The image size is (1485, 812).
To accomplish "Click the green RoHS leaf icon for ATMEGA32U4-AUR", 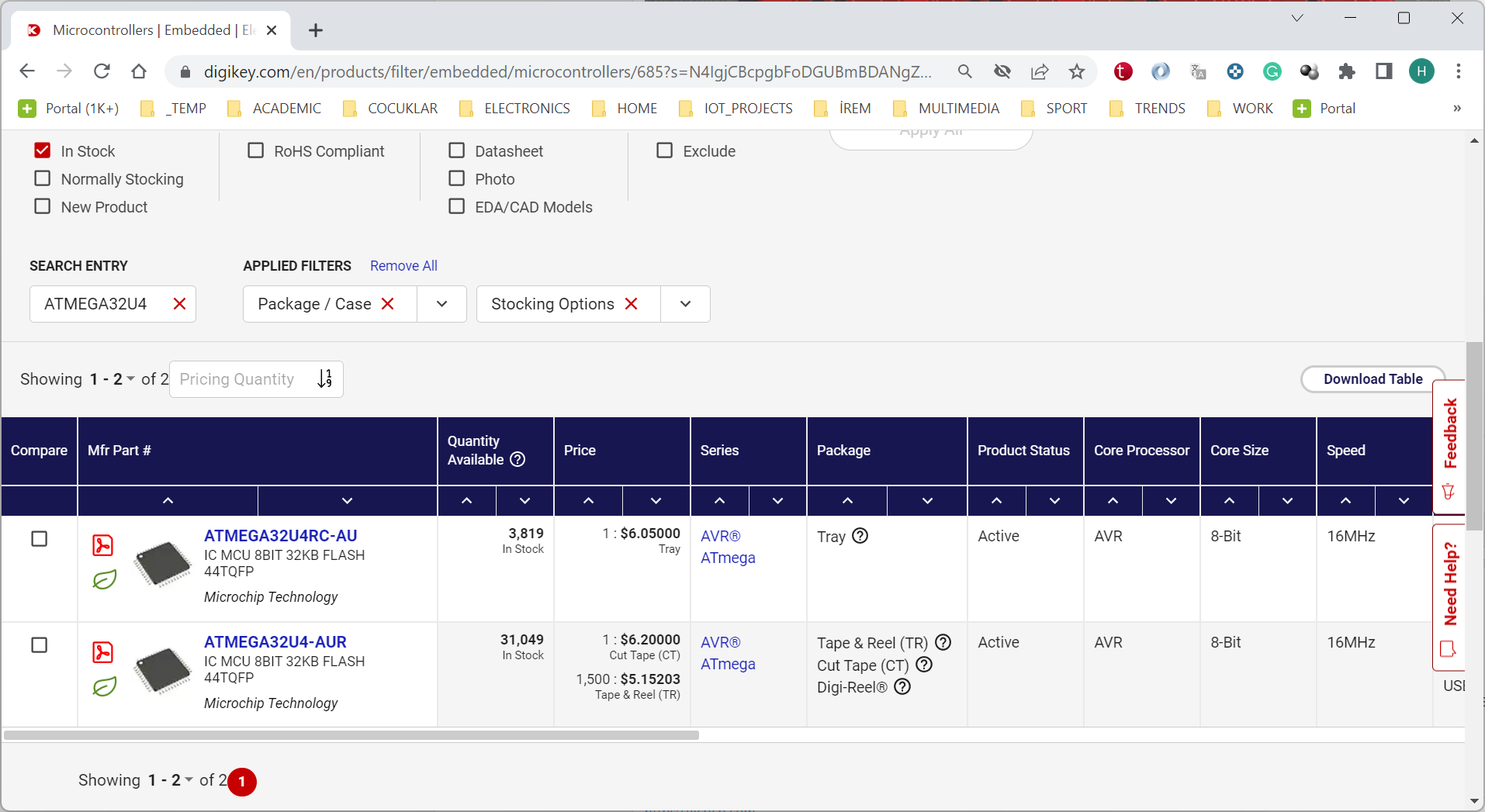I will [x=104, y=686].
